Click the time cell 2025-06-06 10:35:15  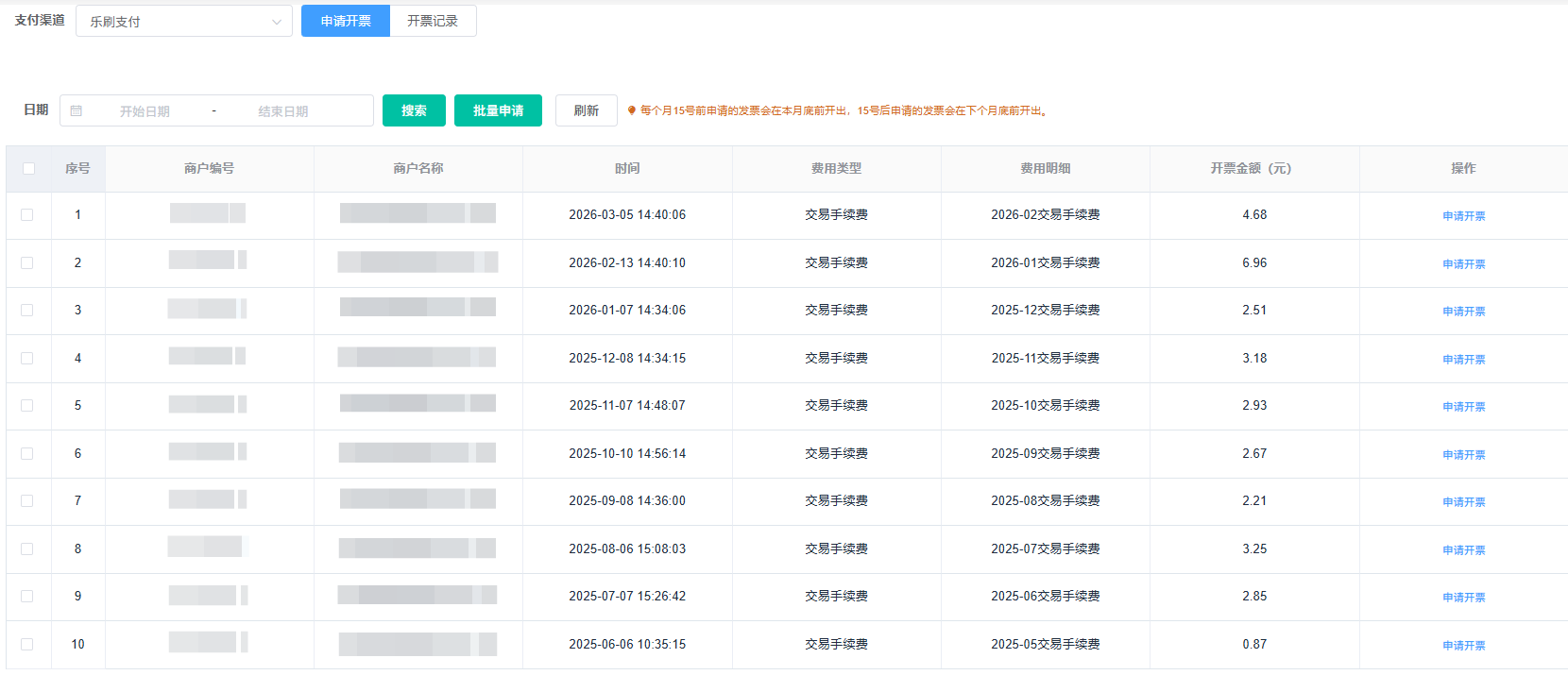pos(627,644)
